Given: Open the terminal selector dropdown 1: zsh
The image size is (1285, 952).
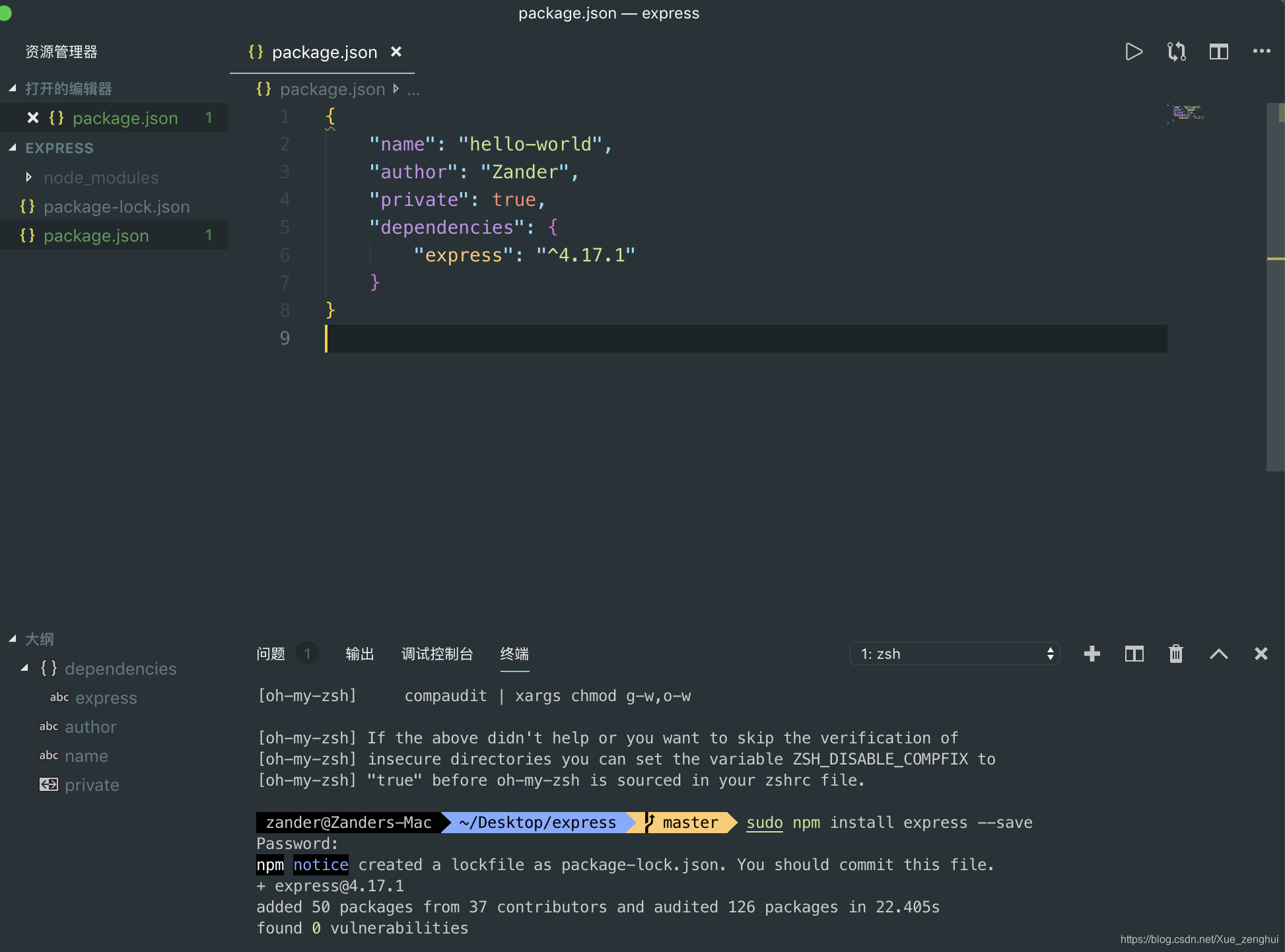Looking at the screenshot, I should [x=955, y=654].
